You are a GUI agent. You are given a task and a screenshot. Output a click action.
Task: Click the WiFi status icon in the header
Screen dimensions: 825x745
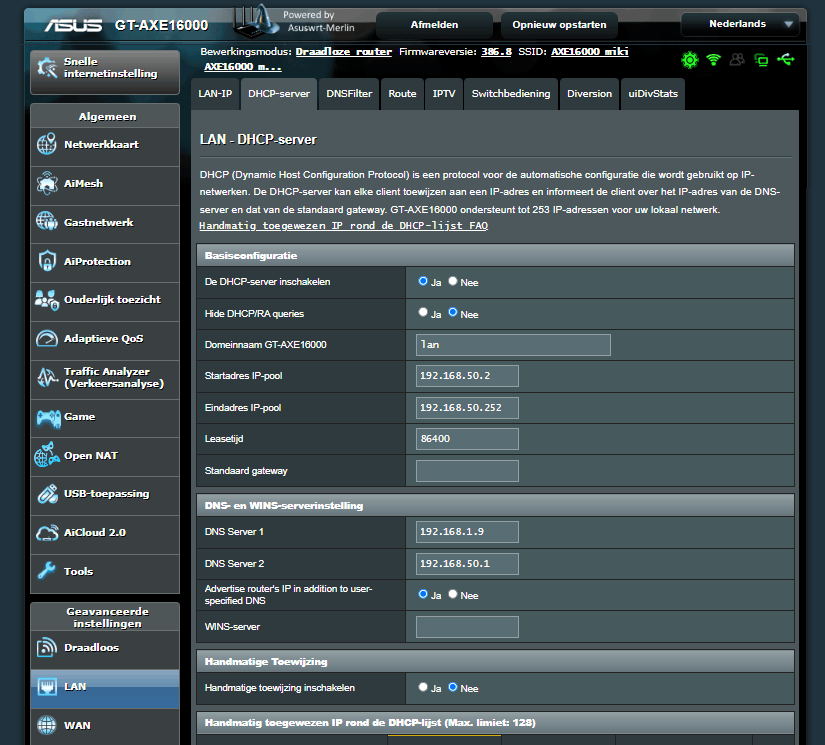(713, 60)
